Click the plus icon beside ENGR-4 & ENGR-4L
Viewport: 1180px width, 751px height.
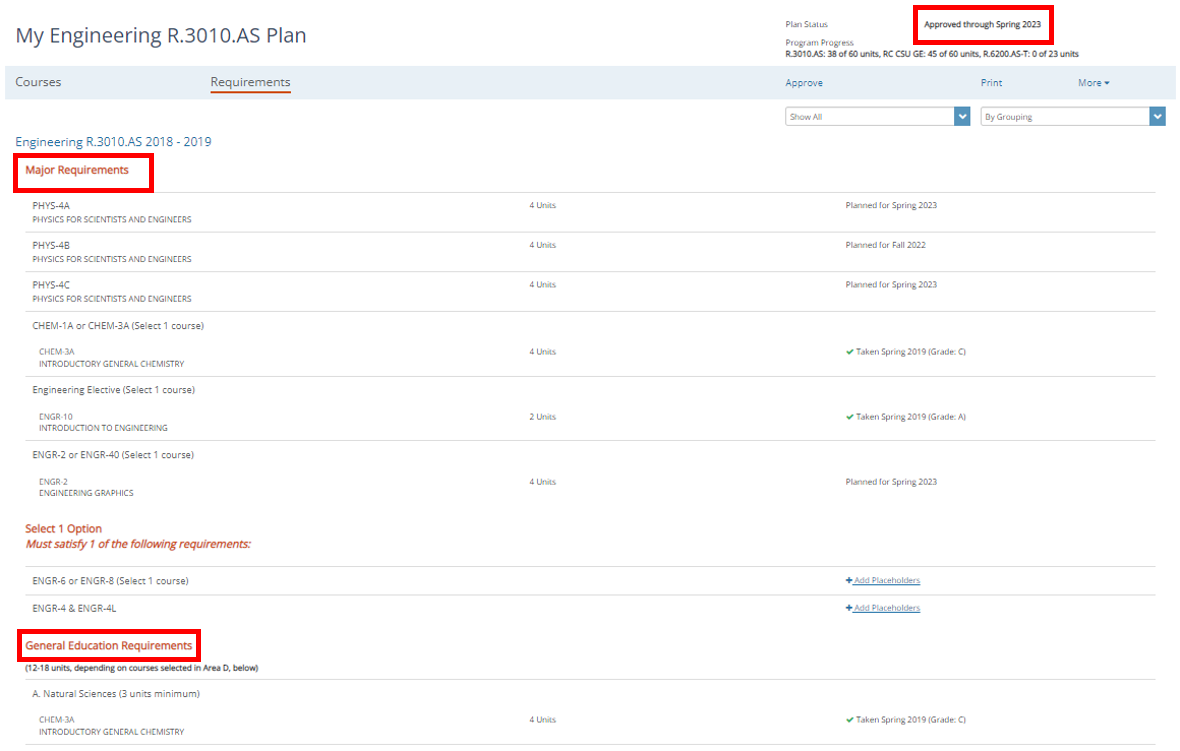tap(849, 608)
